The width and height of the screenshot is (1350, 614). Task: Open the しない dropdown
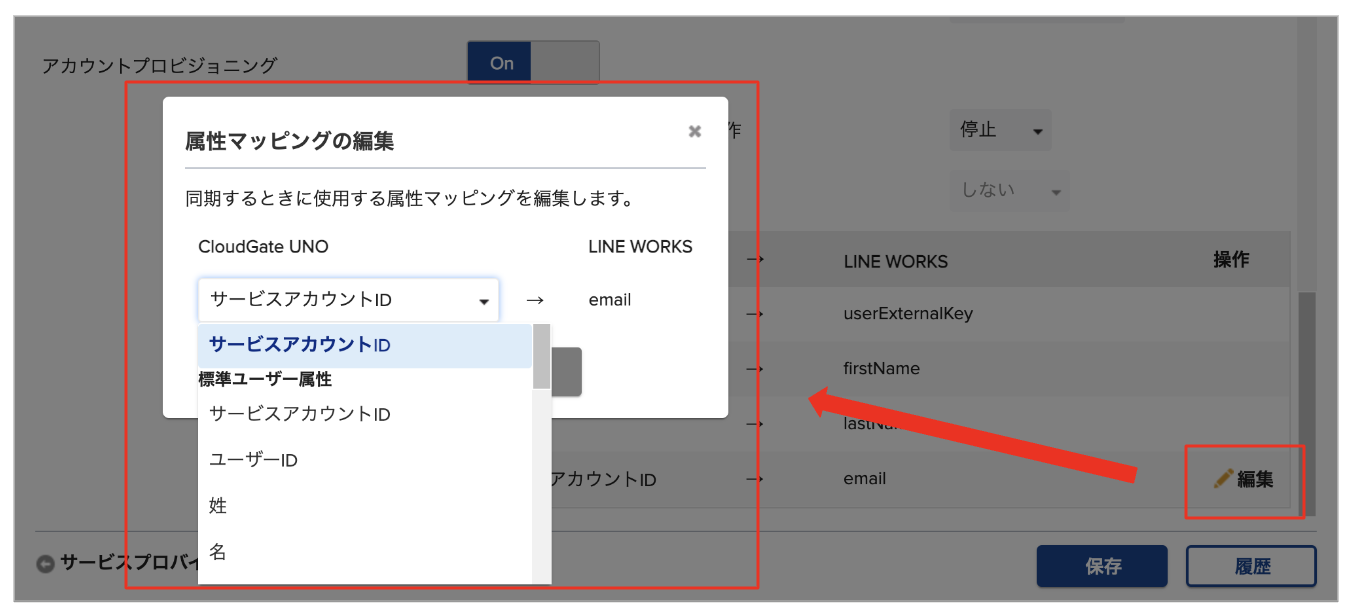pos(1009,190)
